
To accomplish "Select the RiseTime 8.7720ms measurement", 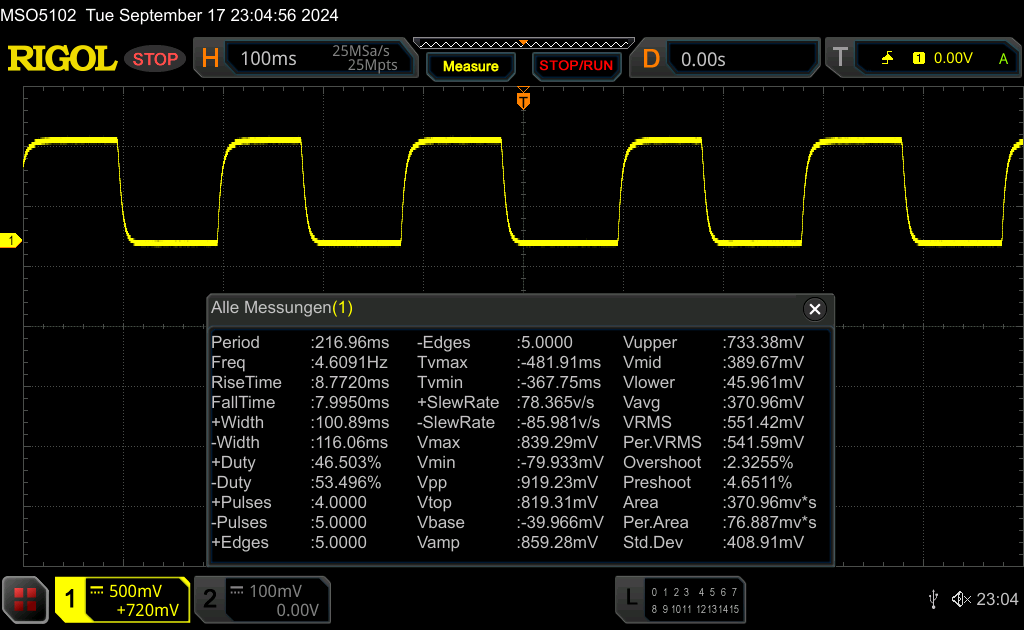I will coord(300,382).
